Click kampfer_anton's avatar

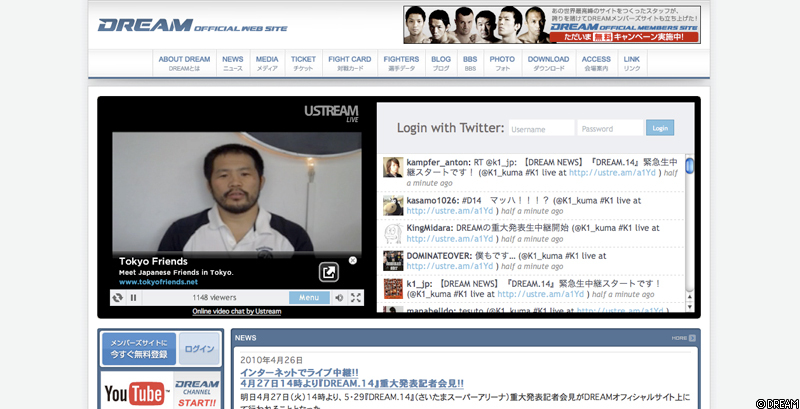tap(393, 167)
